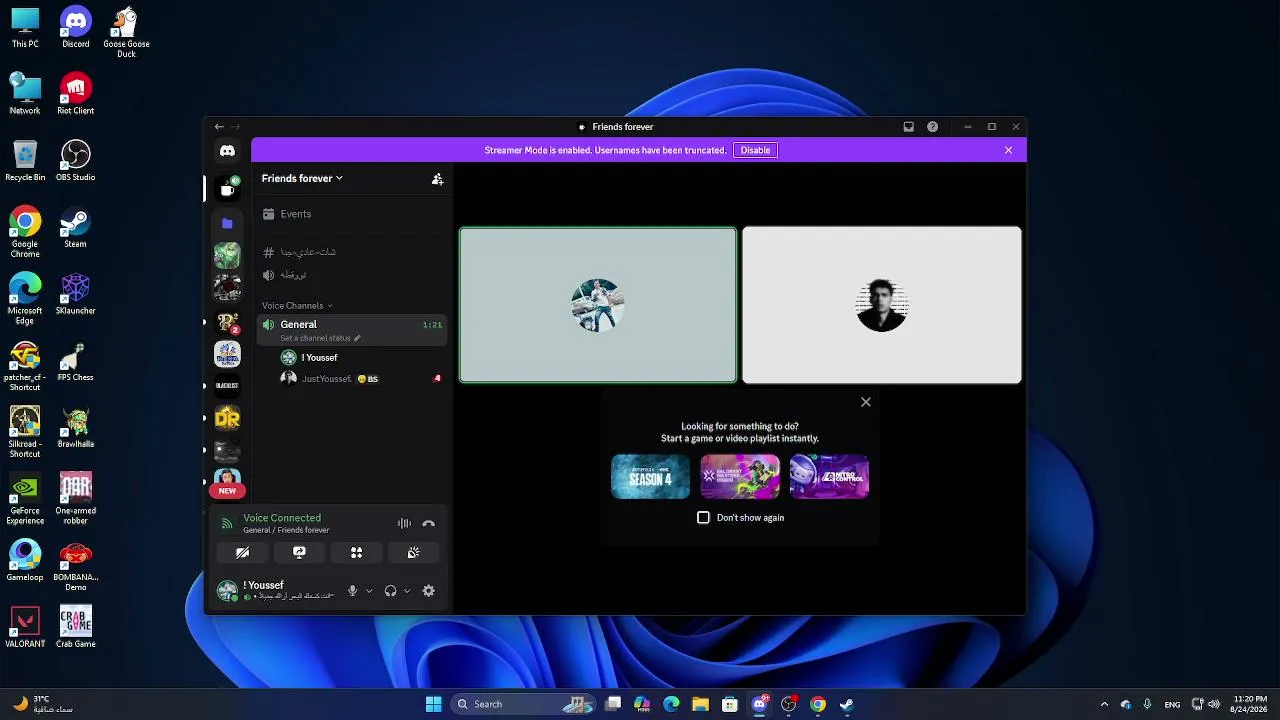
Task: Check the Don't show again box
Action: coord(703,518)
